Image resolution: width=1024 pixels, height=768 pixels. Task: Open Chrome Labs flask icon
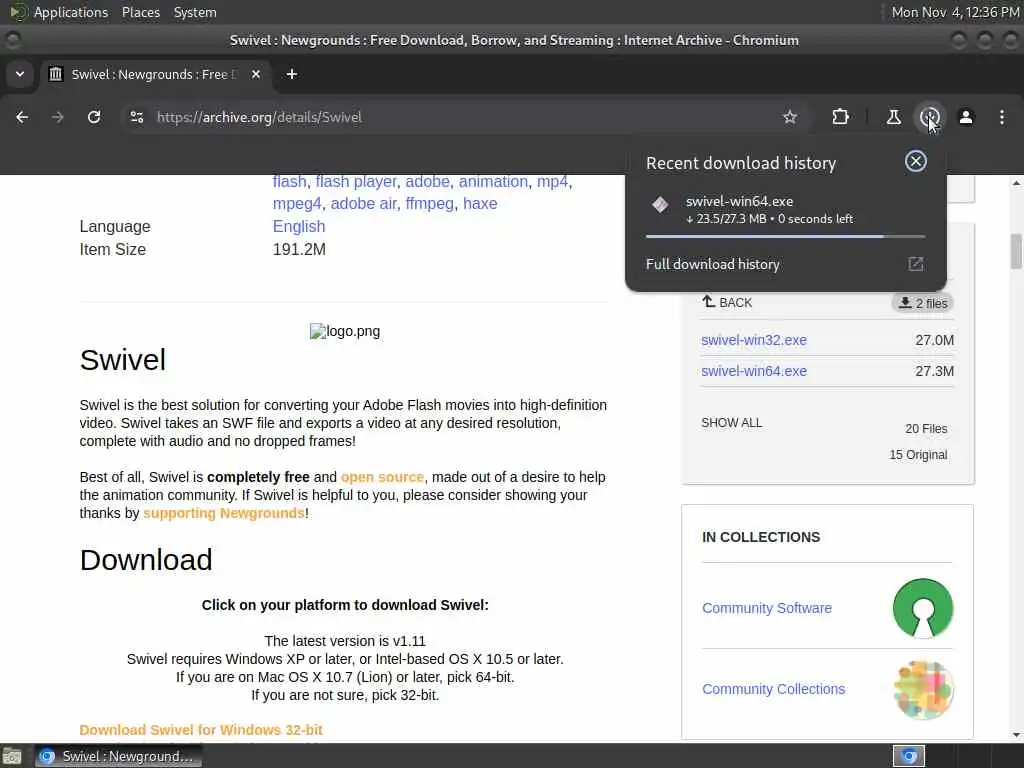click(893, 117)
